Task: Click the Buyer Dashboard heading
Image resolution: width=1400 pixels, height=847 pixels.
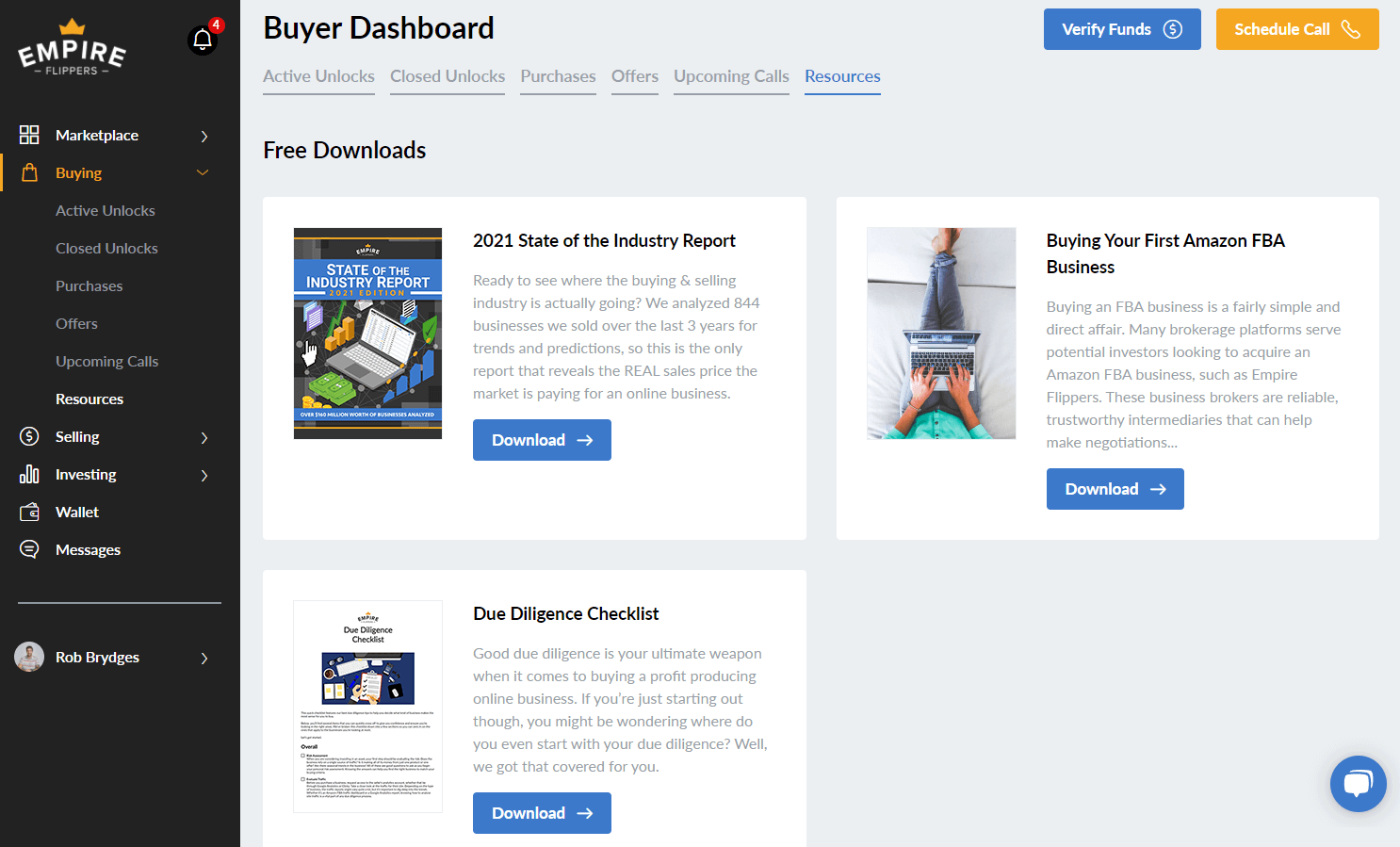Action: point(379,28)
